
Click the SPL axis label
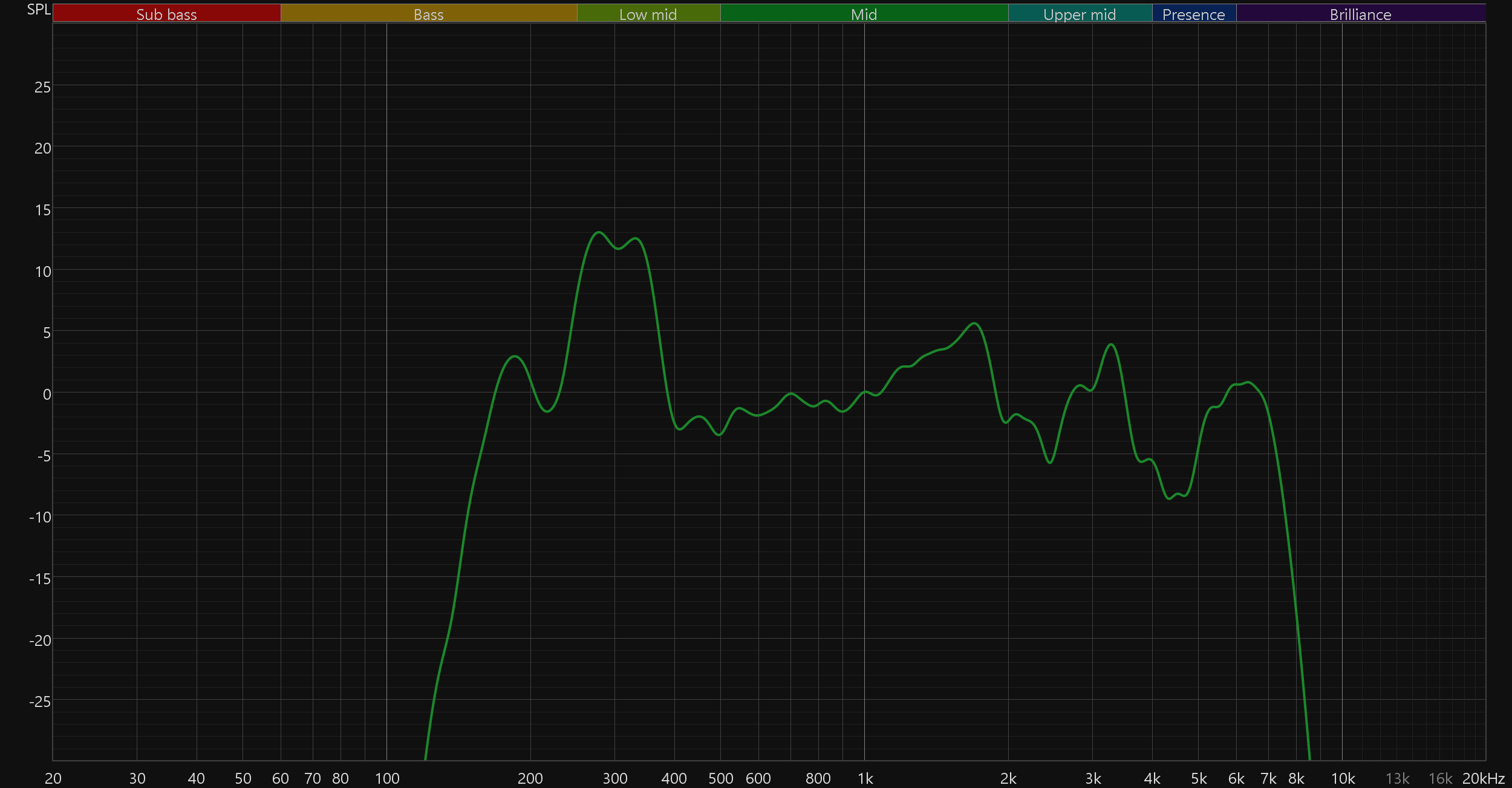(x=39, y=9)
